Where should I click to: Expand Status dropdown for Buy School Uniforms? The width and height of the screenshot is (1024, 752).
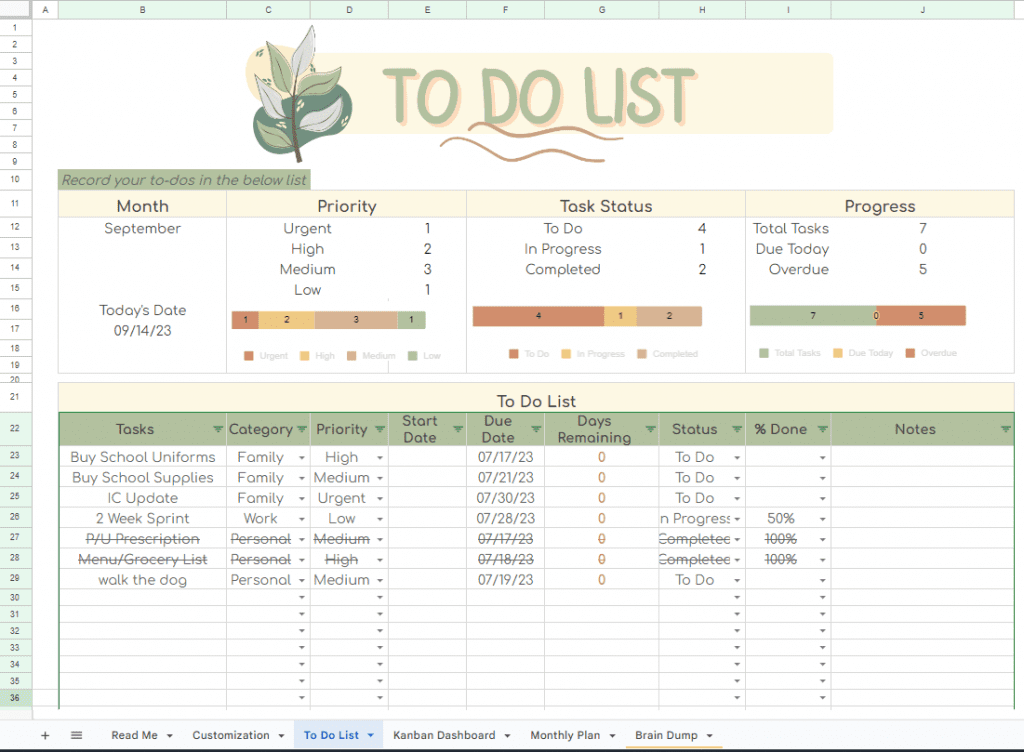click(737, 458)
